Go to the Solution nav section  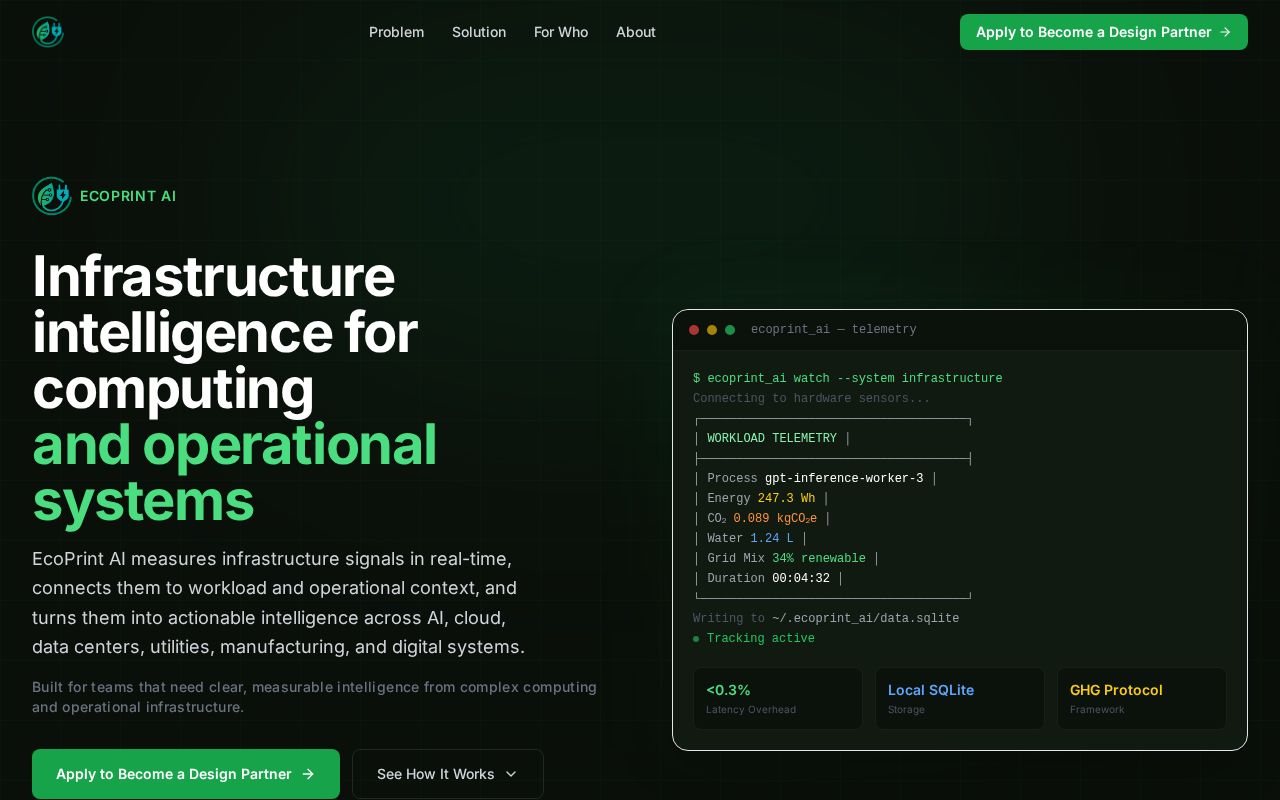[479, 32]
